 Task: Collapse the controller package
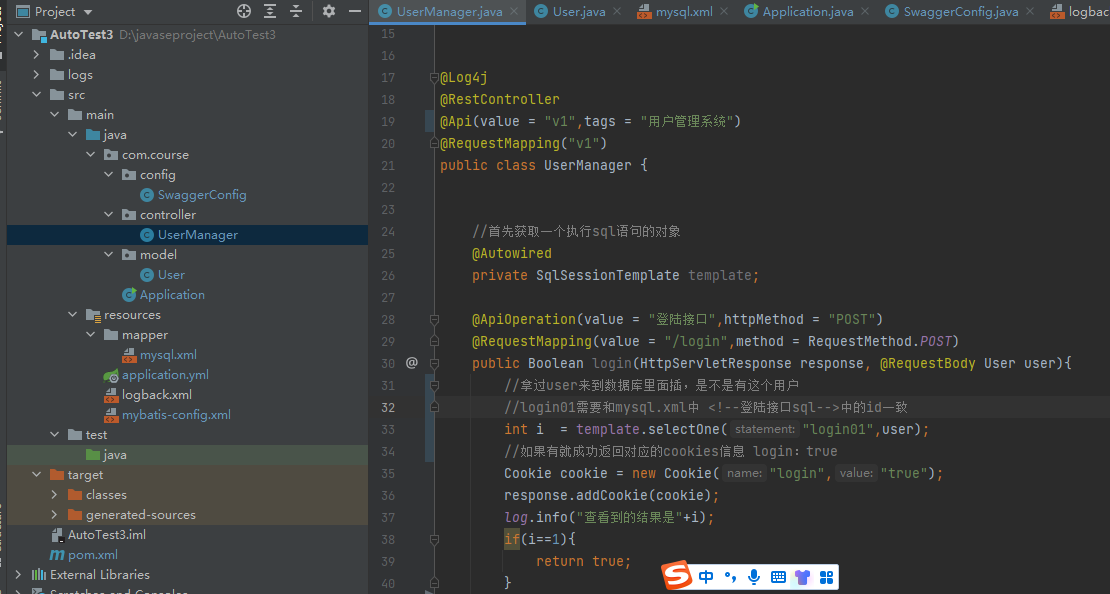coord(108,215)
